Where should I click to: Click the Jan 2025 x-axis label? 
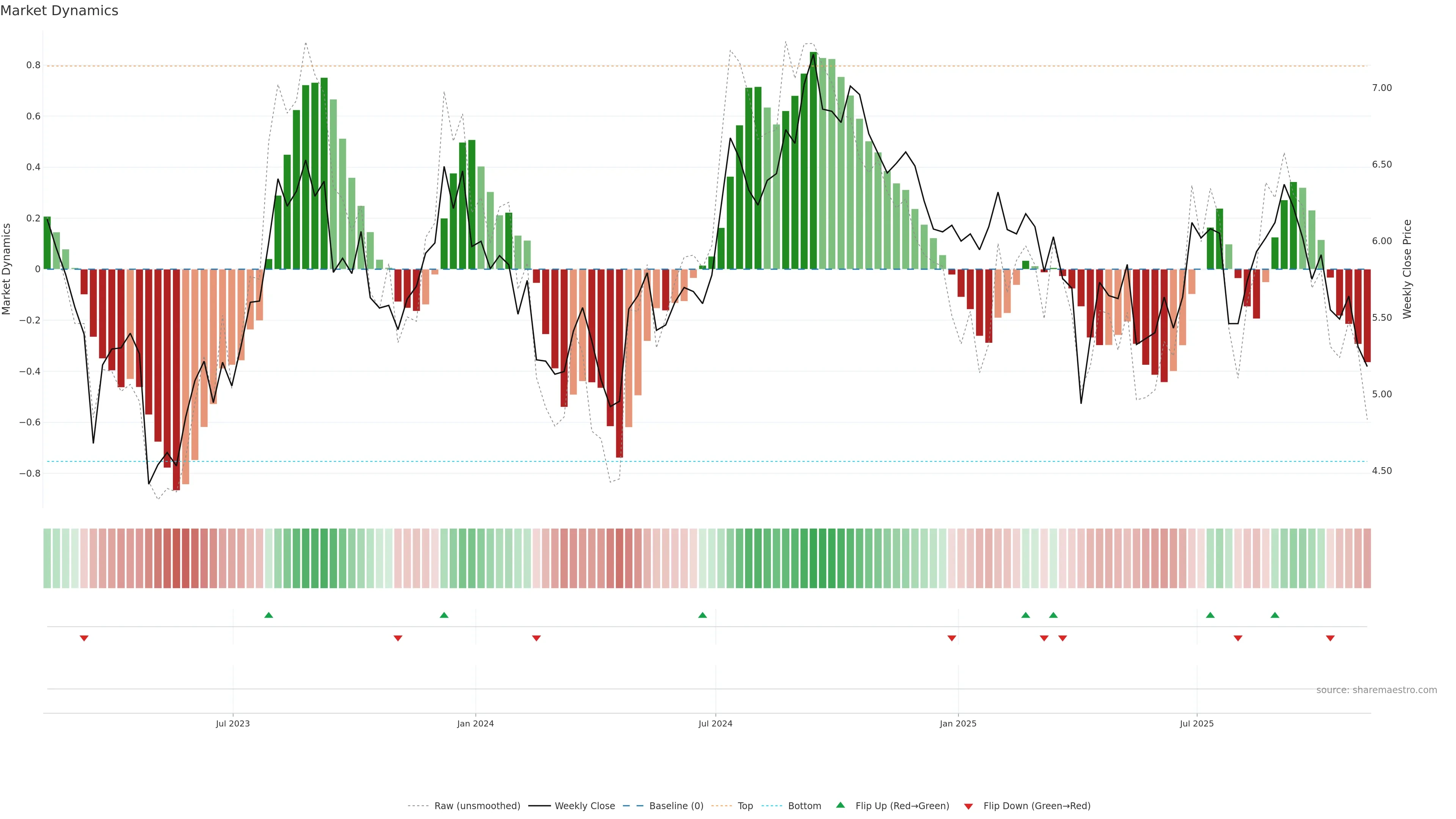(x=957, y=723)
